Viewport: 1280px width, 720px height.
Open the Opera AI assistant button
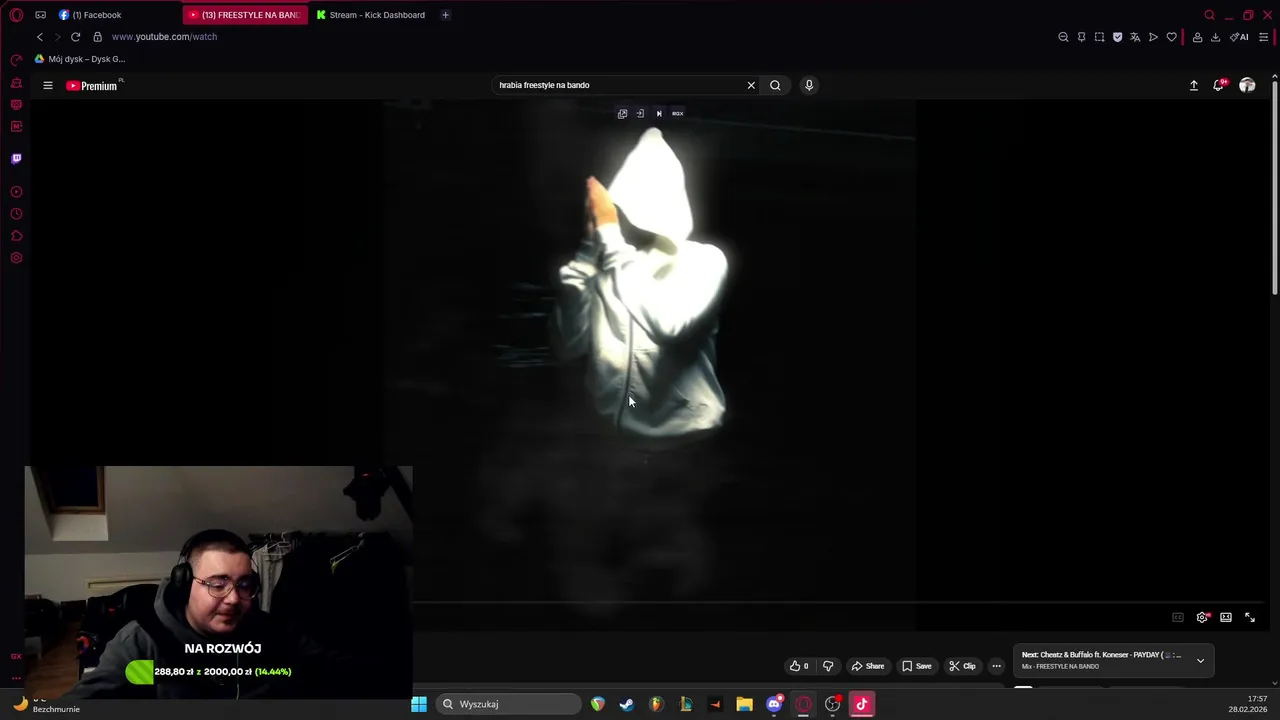click(x=1239, y=37)
